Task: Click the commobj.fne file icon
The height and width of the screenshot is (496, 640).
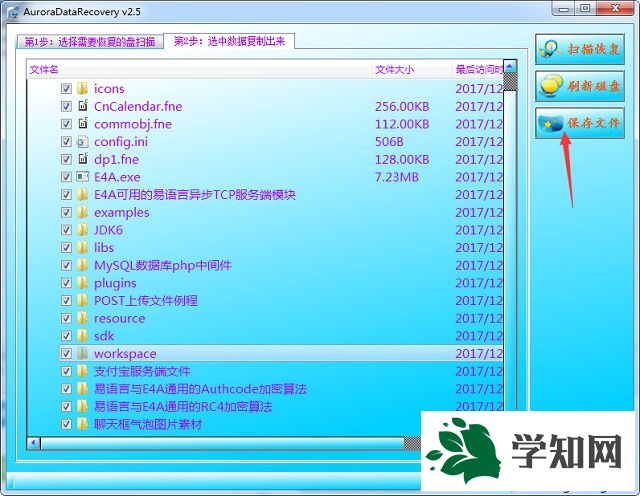Action: (x=82, y=124)
